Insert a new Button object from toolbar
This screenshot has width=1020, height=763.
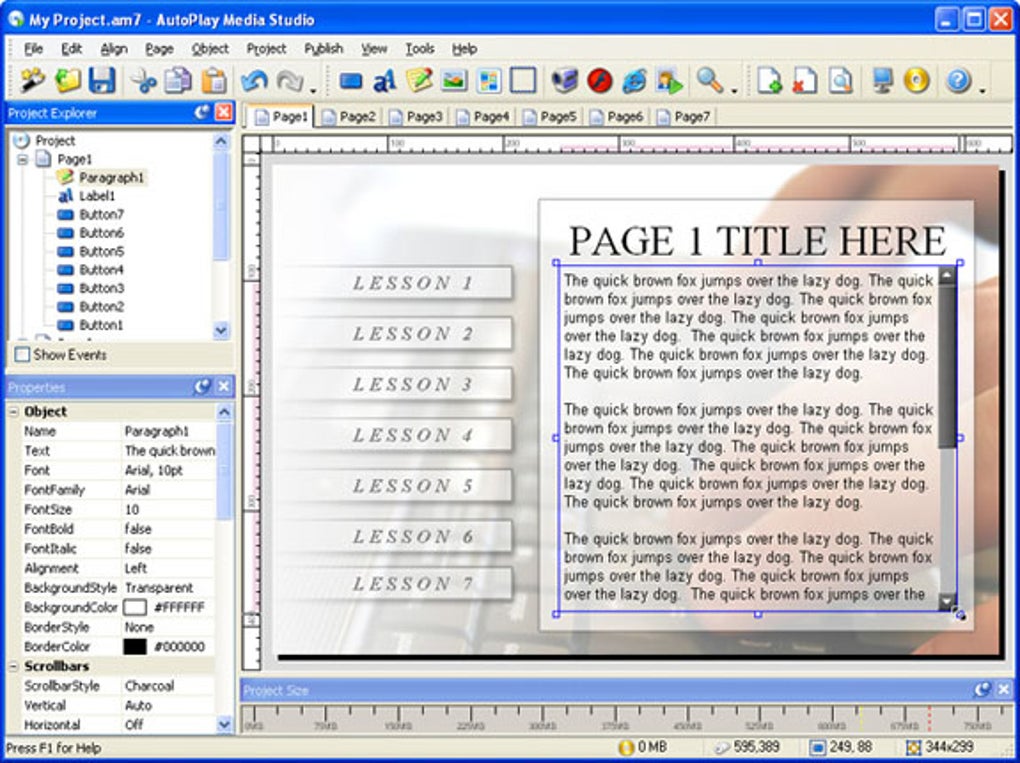[351, 81]
